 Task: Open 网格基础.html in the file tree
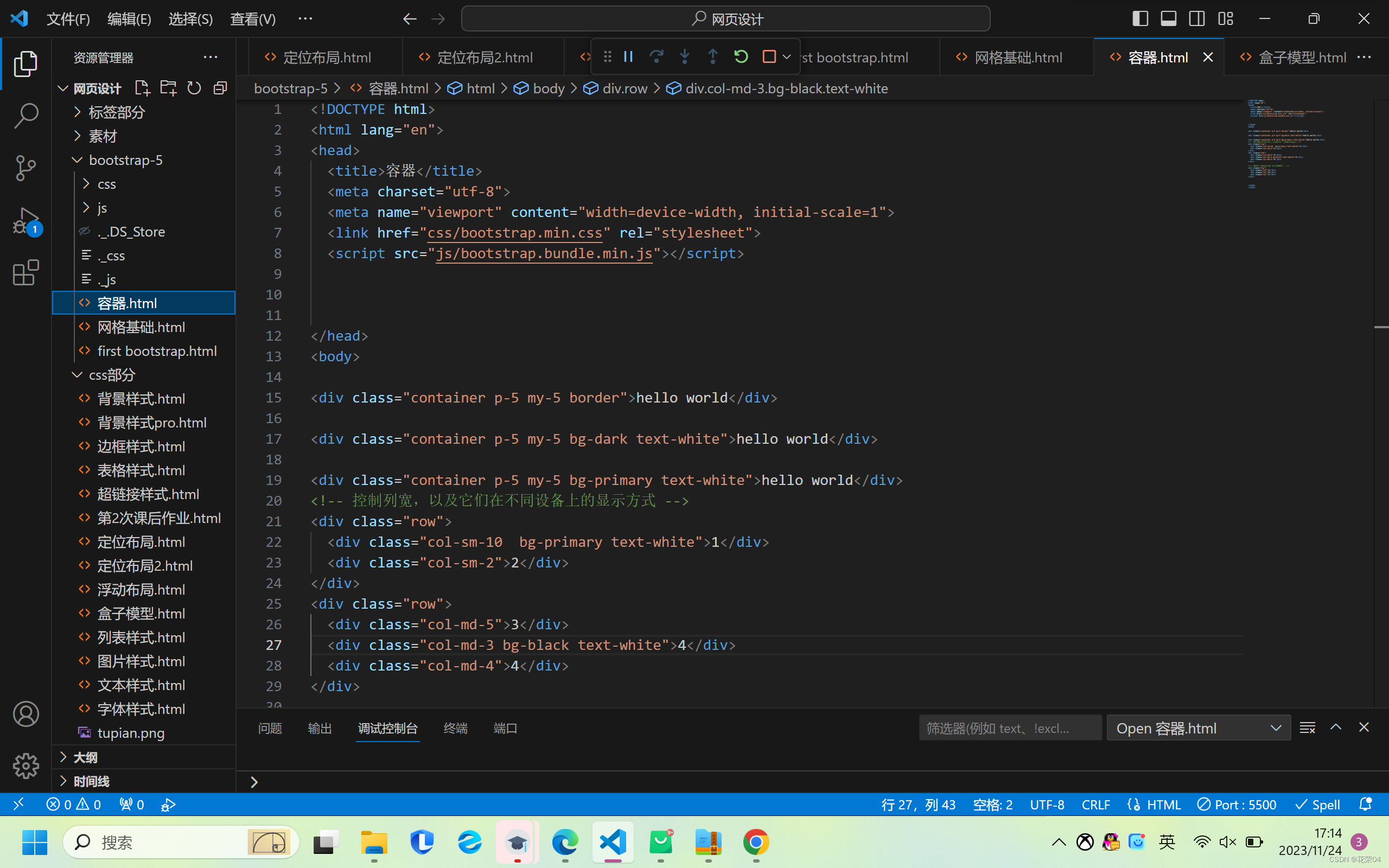[x=141, y=327]
